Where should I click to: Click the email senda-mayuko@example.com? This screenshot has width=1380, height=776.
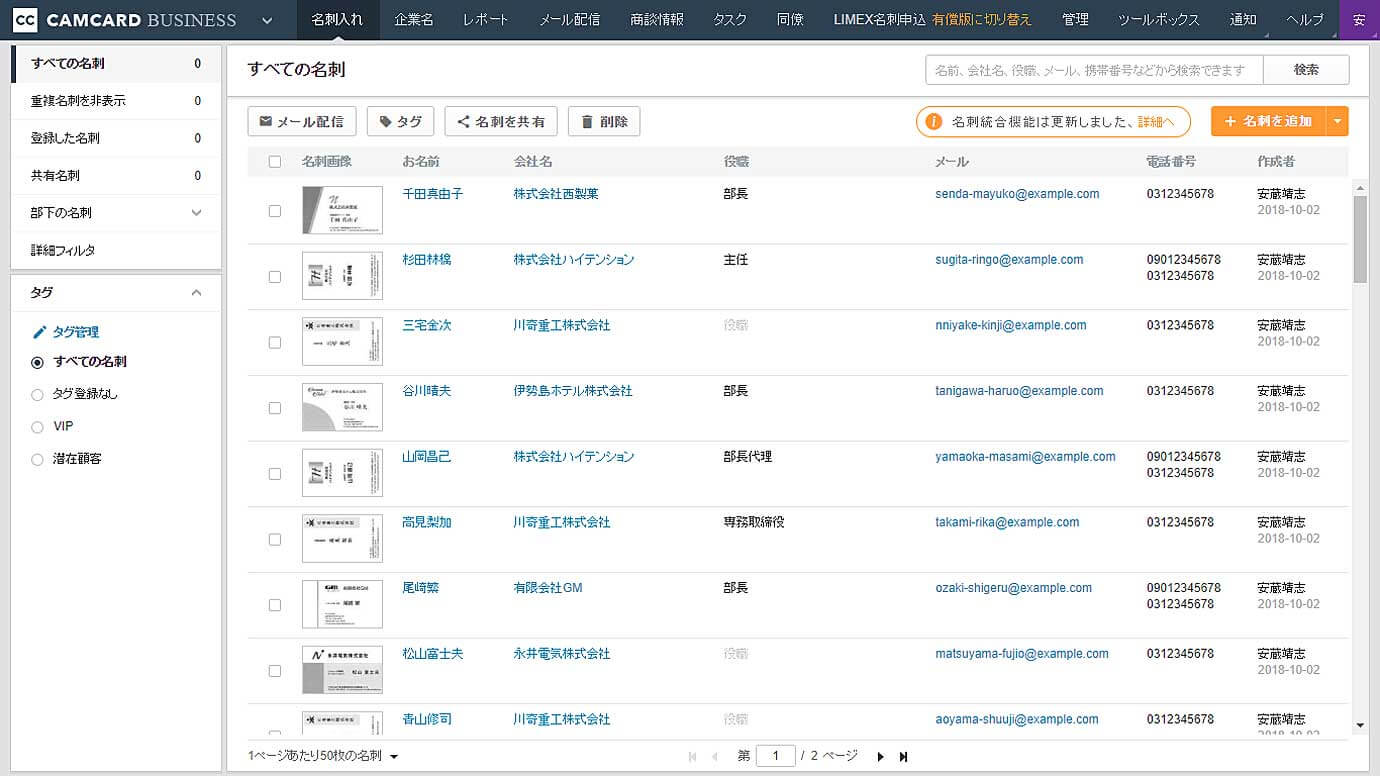(x=1017, y=194)
